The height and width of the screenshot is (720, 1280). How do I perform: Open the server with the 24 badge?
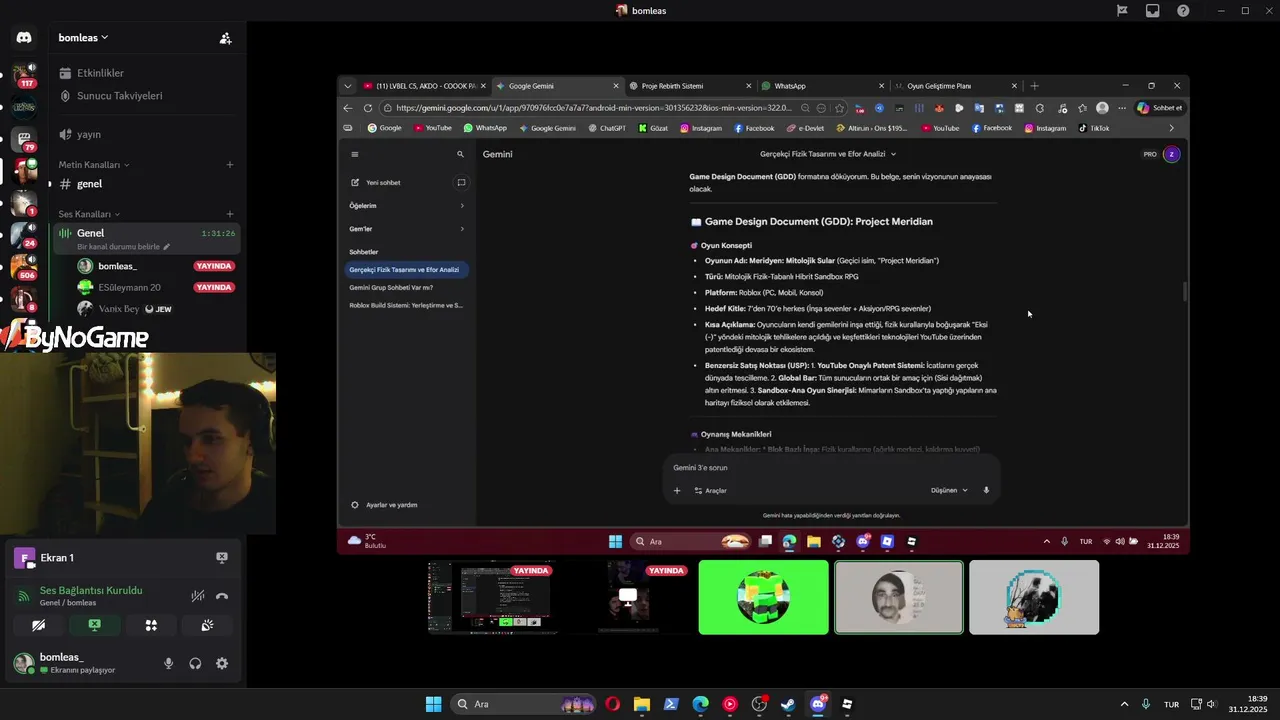[x=24, y=235]
